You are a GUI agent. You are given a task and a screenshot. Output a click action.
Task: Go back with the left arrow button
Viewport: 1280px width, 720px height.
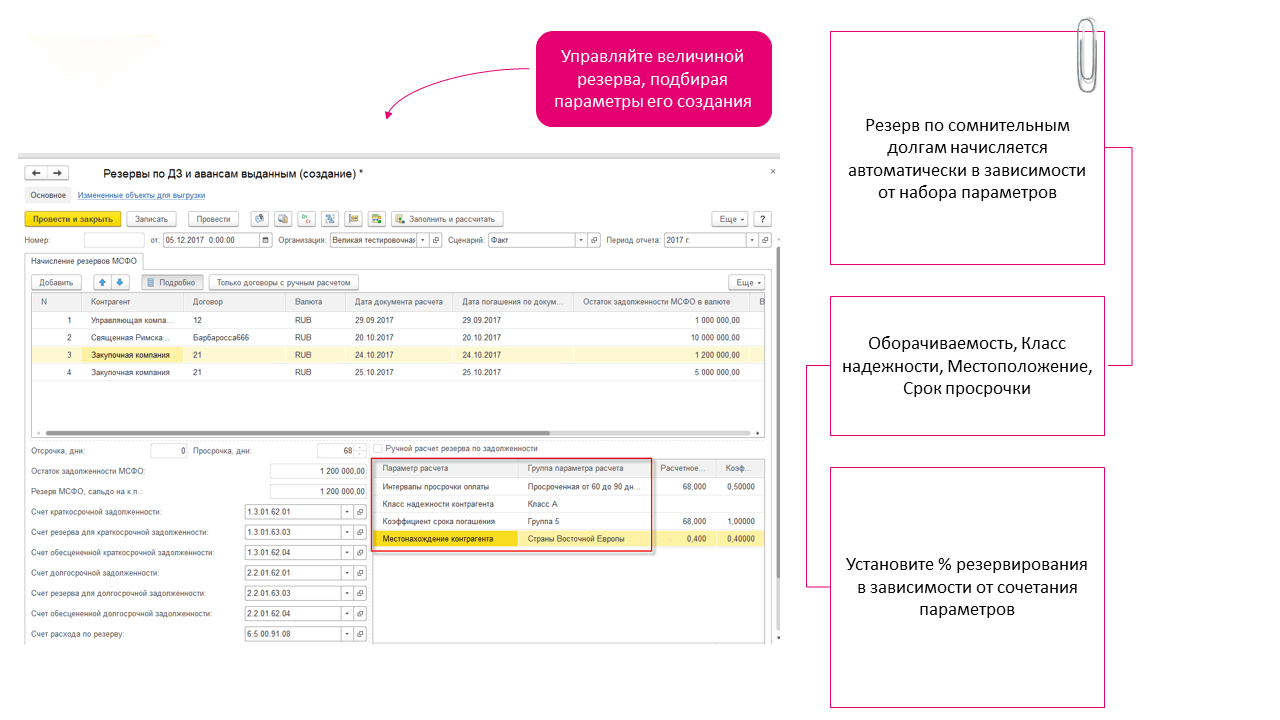click(37, 173)
